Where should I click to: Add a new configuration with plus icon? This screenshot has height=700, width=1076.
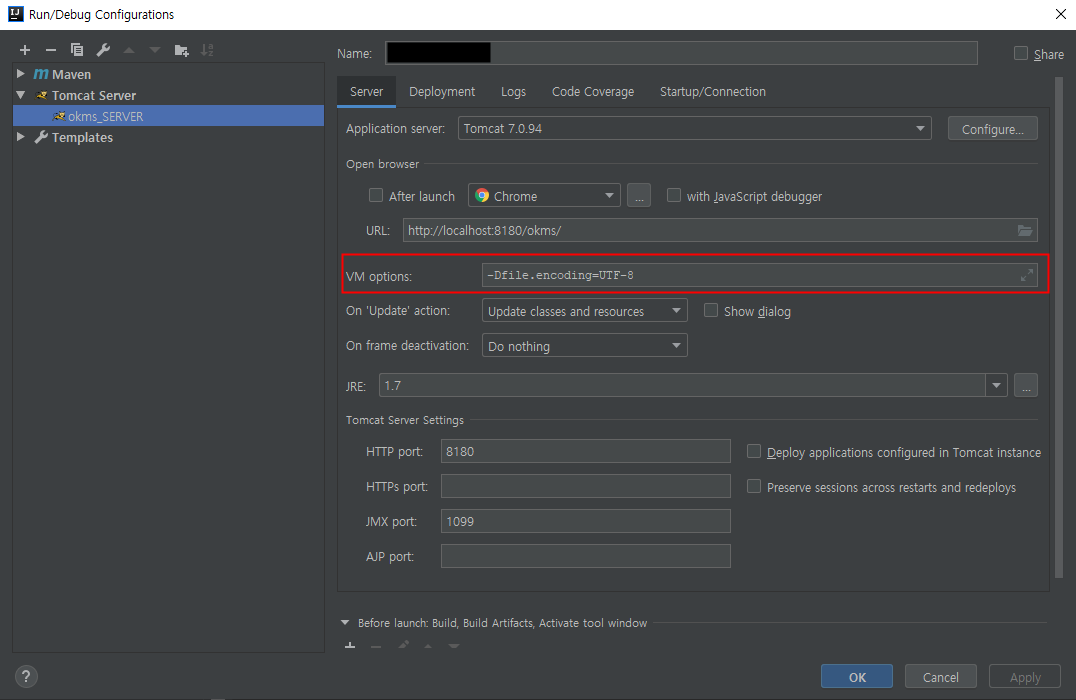[x=25, y=50]
